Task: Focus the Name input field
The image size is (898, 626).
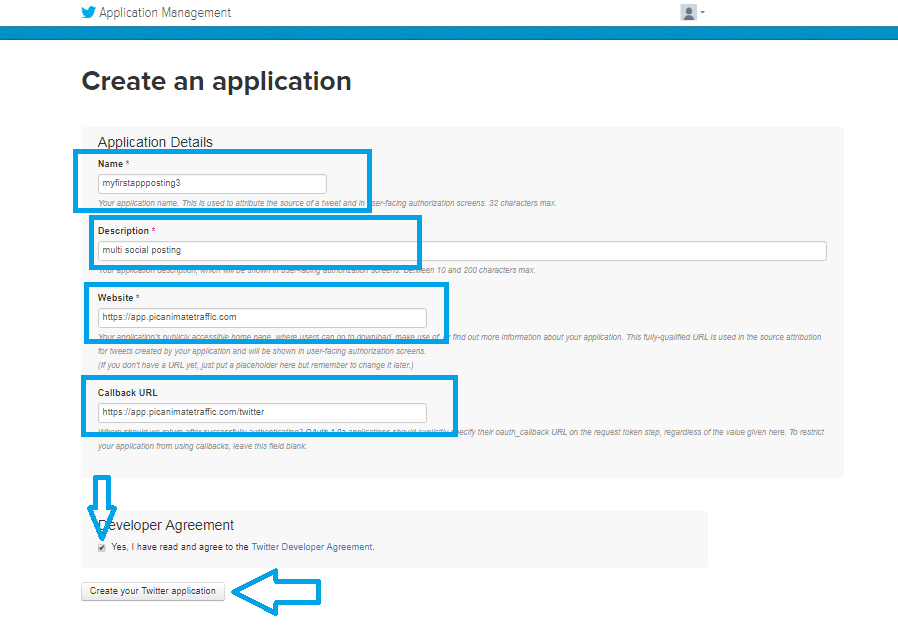Action: (212, 184)
